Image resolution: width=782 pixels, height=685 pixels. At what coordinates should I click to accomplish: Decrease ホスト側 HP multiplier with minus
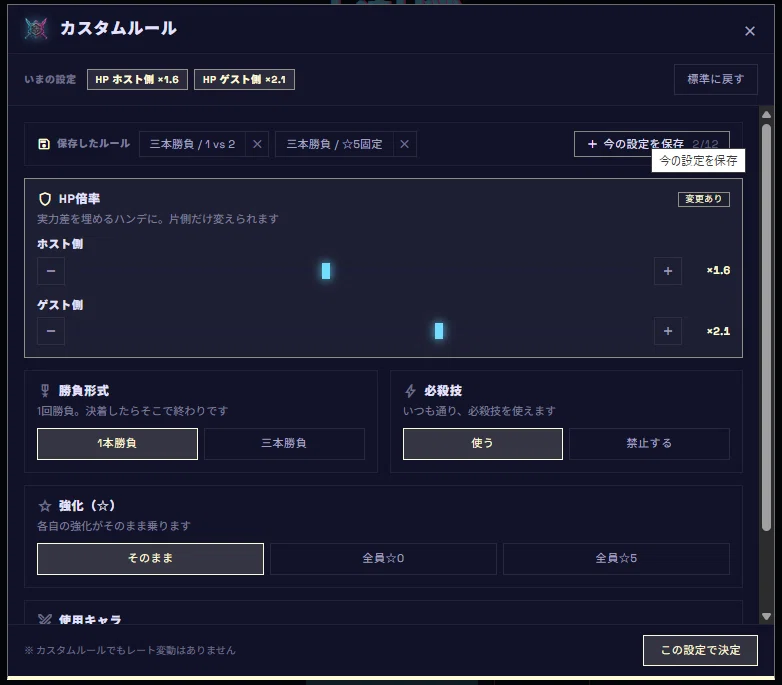pos(51,271)
